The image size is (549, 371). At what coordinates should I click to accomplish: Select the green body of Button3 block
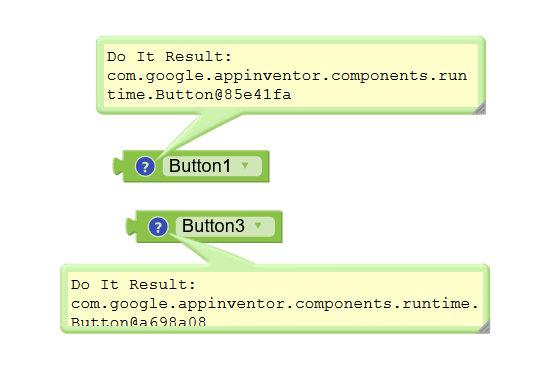click(x=278, y=226)
